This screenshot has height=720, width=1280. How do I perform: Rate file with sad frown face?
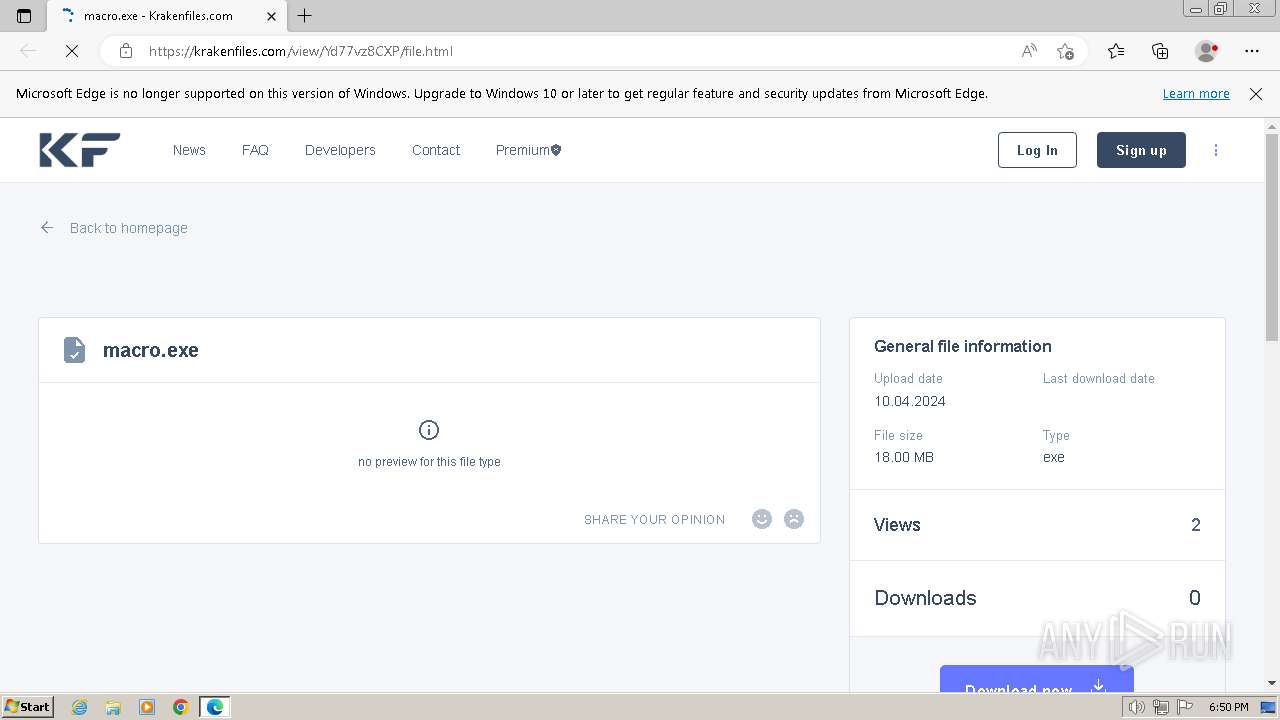click(x=794, y=519)
